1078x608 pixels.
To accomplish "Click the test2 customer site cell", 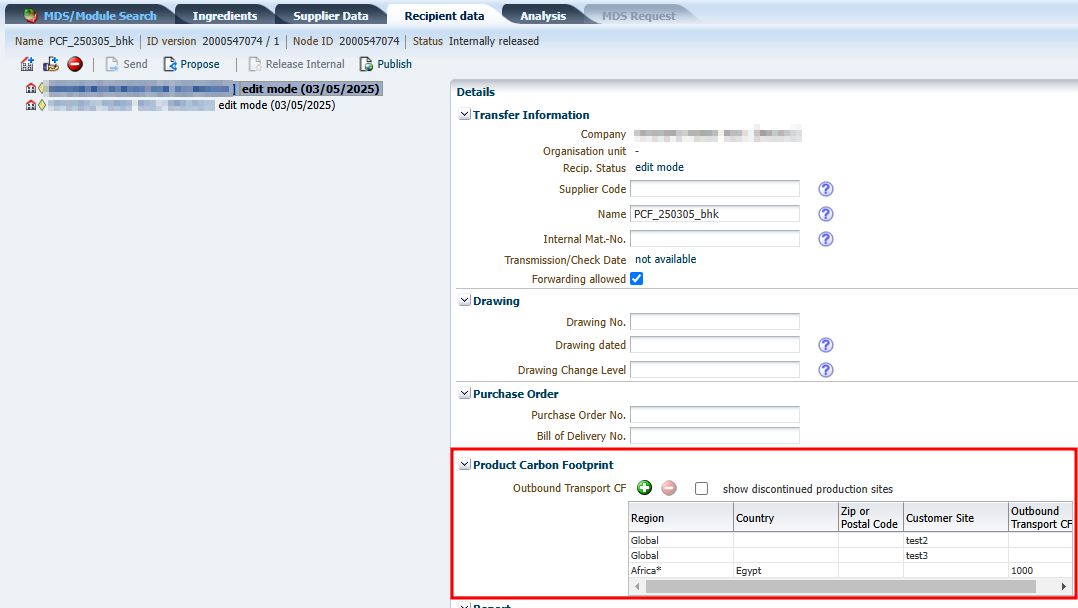I will [x=956, y=541].
